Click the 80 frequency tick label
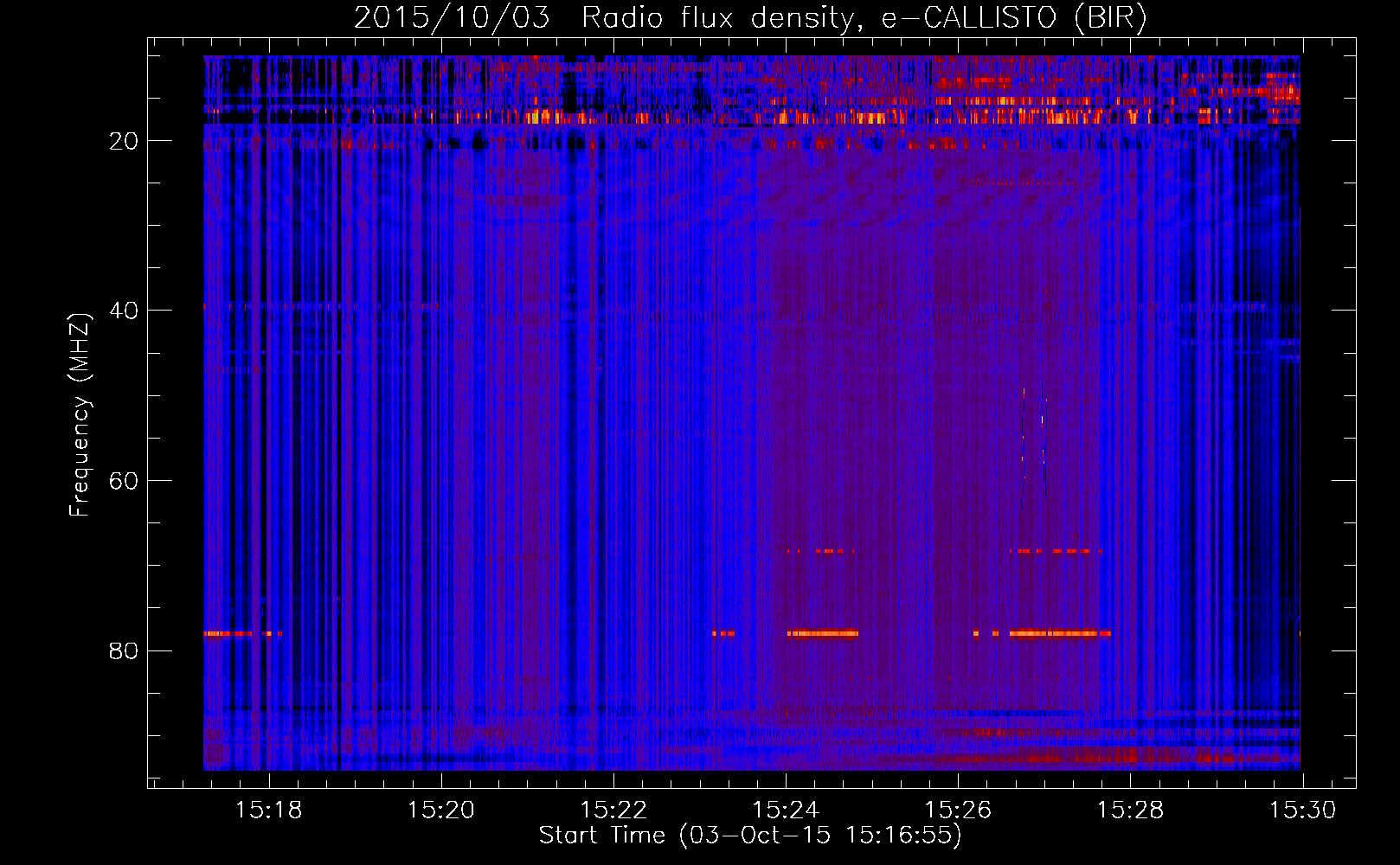 125,650
